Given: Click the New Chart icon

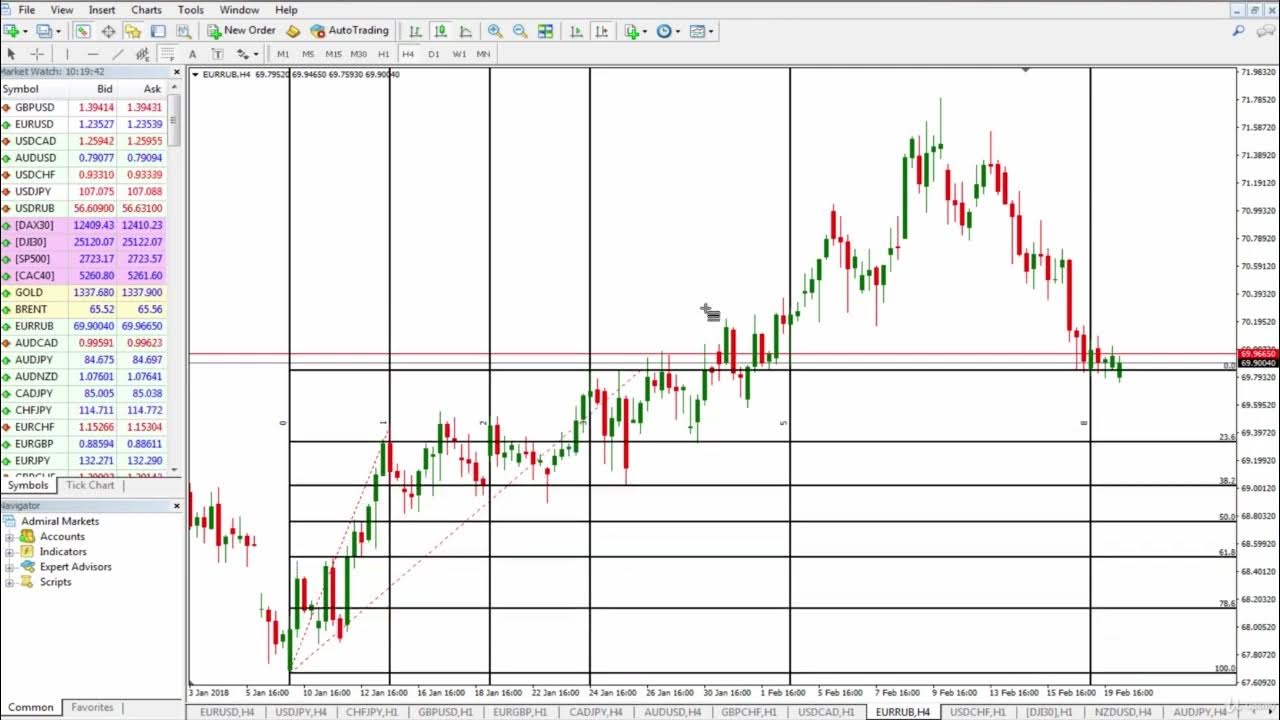Looking at the screenshot, I should [x=11, y=31].
